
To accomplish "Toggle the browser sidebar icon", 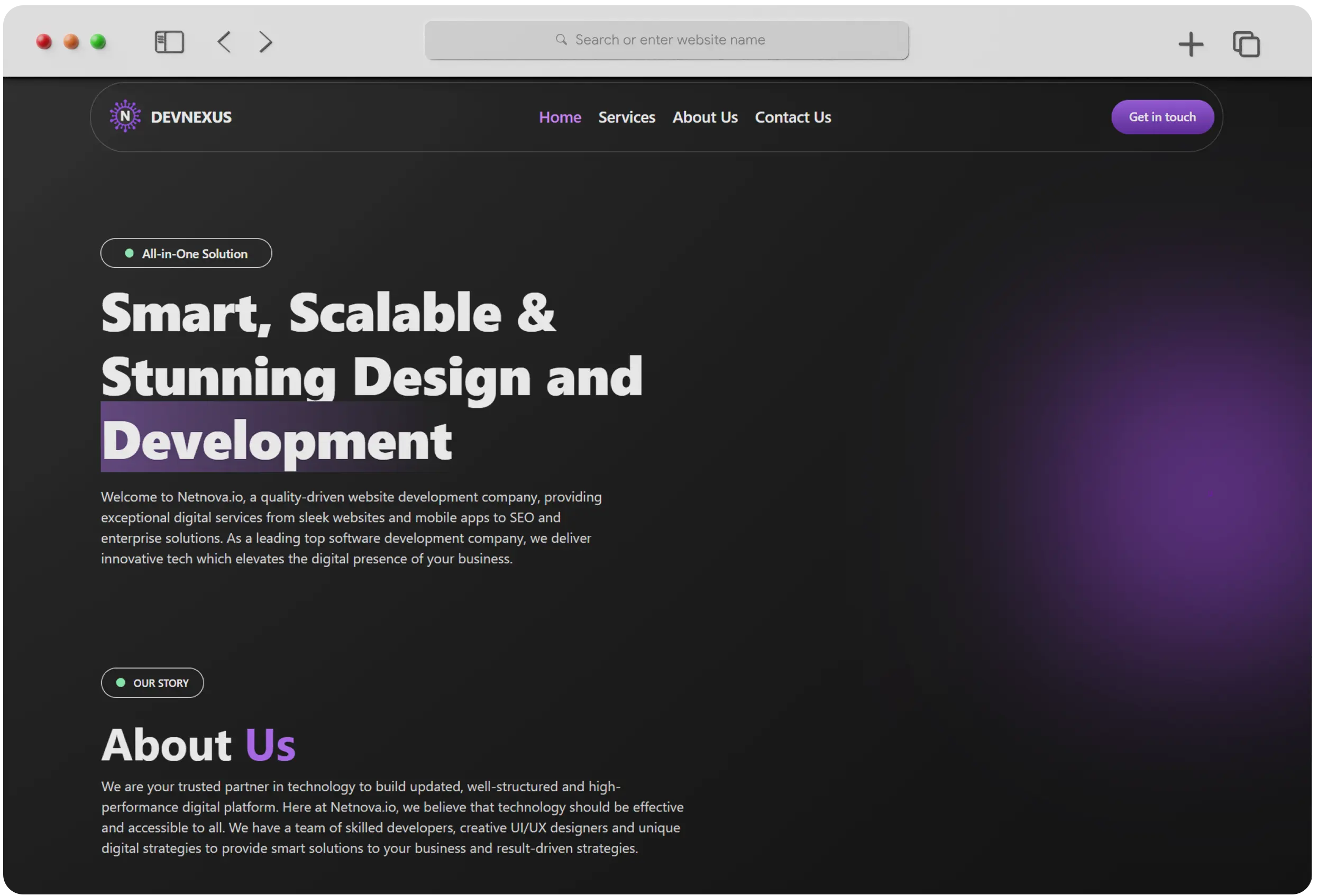I will coord(169,42).
